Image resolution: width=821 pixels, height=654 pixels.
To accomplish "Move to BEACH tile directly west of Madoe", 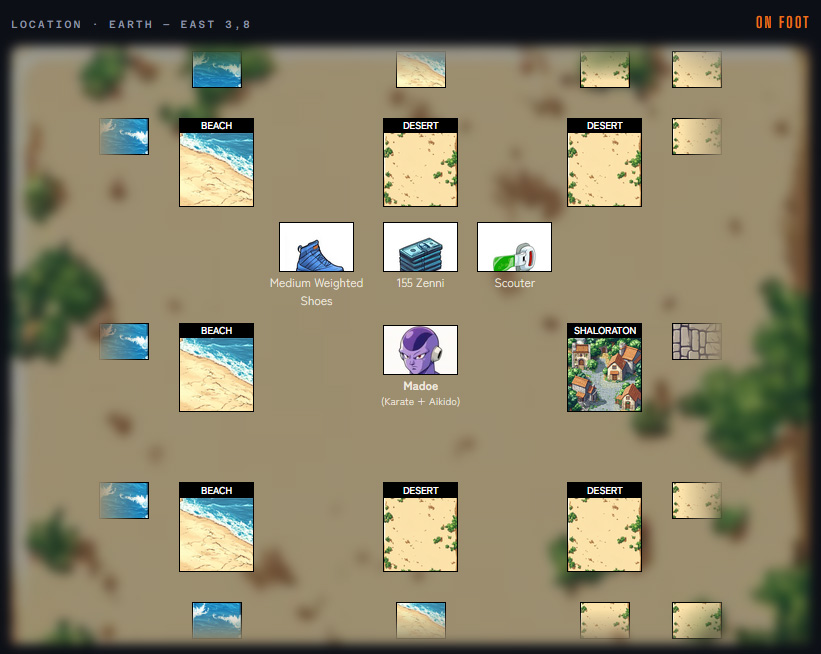I will tap(216, 367).
